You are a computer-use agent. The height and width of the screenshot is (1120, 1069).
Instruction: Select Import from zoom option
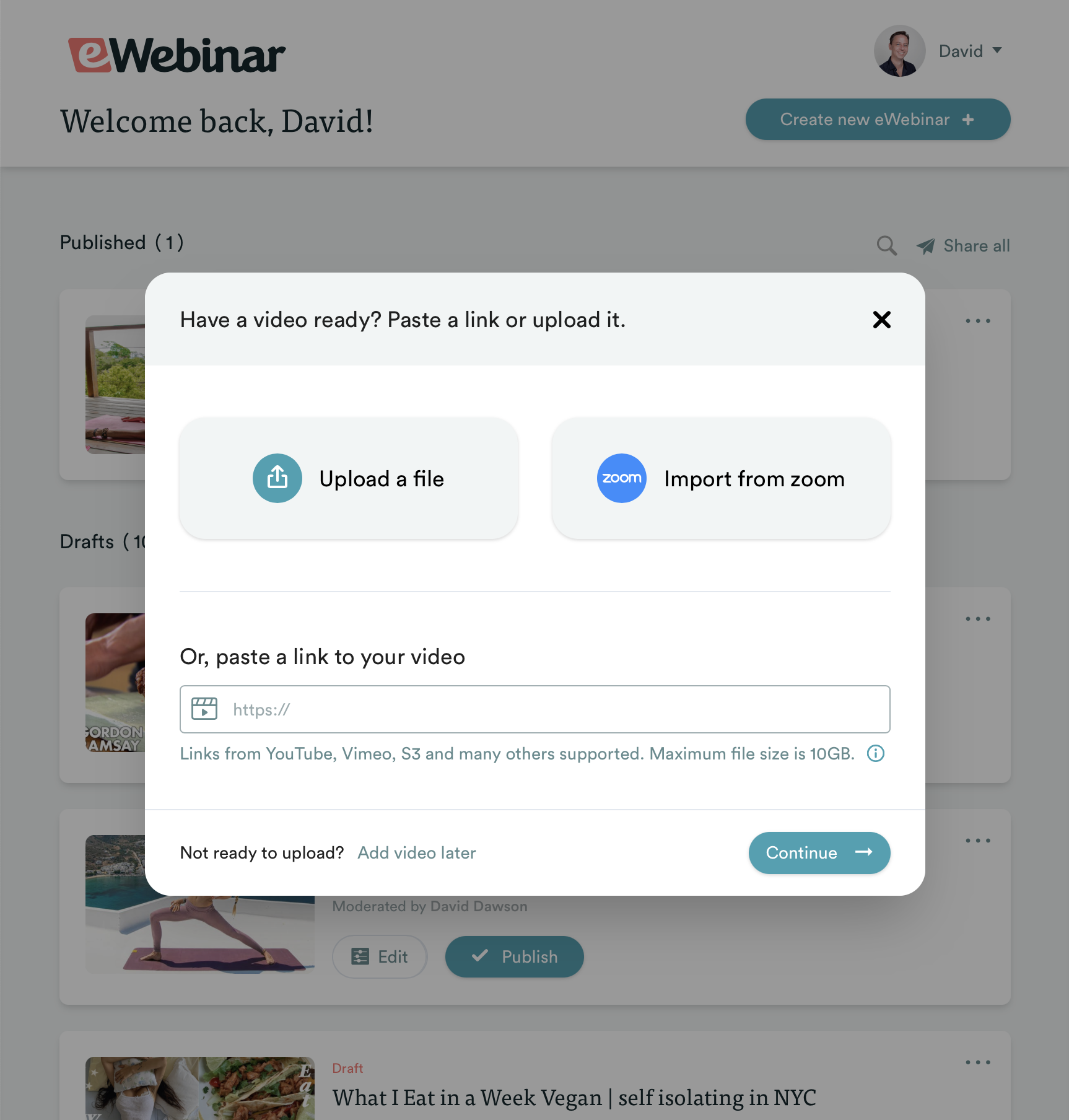coord(721,478)
